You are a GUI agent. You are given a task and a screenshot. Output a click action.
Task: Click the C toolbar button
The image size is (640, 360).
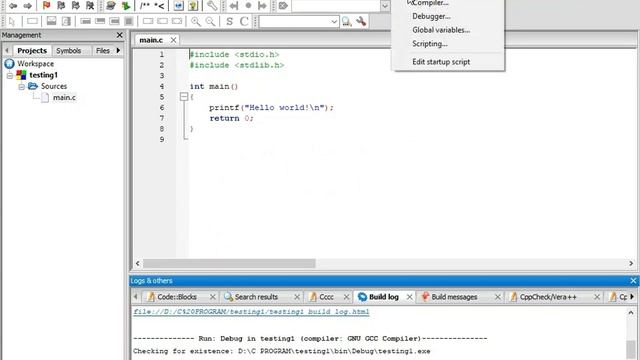tap(244, 21)
